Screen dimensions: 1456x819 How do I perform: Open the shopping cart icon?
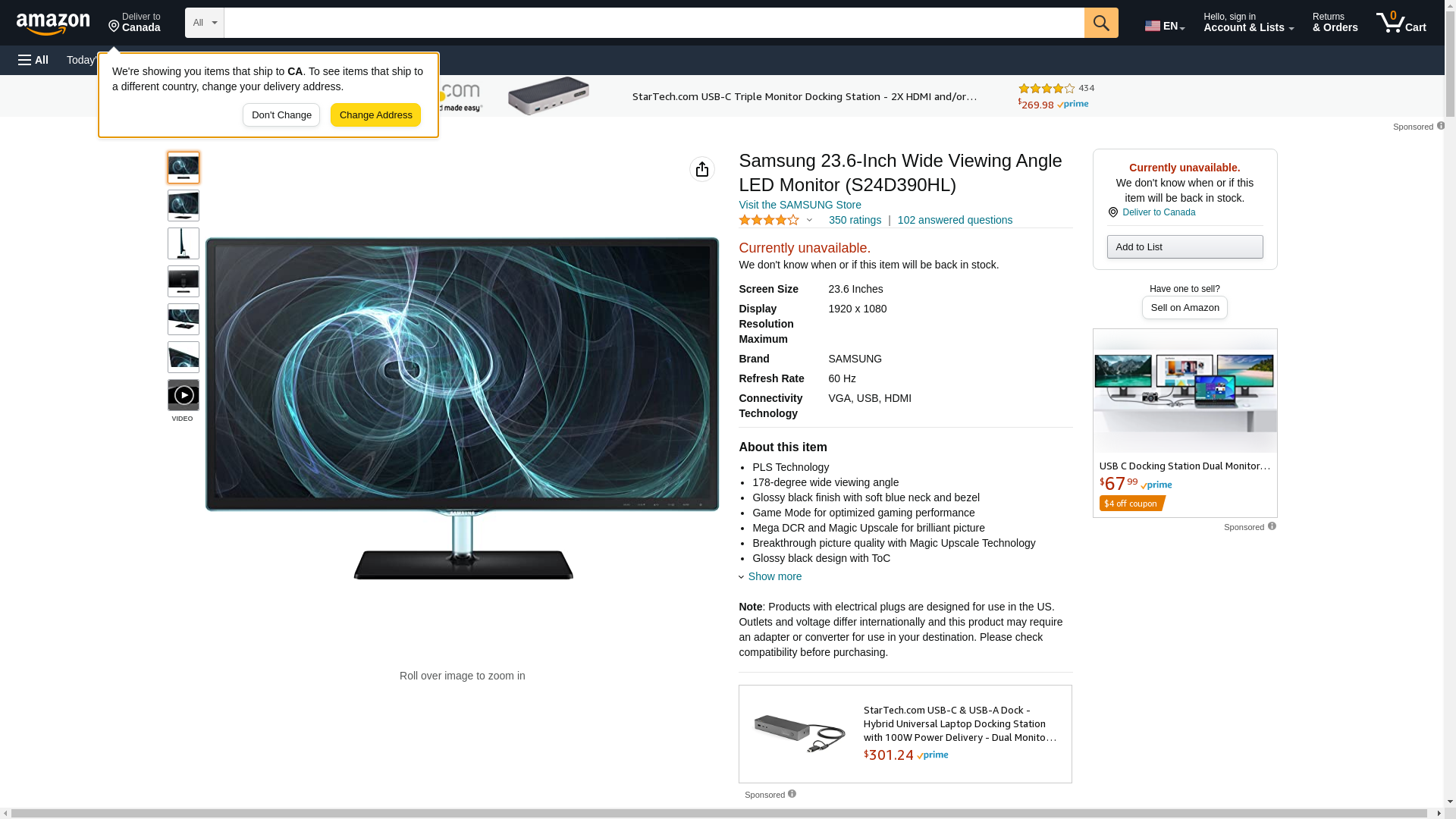coord(1401,23)
